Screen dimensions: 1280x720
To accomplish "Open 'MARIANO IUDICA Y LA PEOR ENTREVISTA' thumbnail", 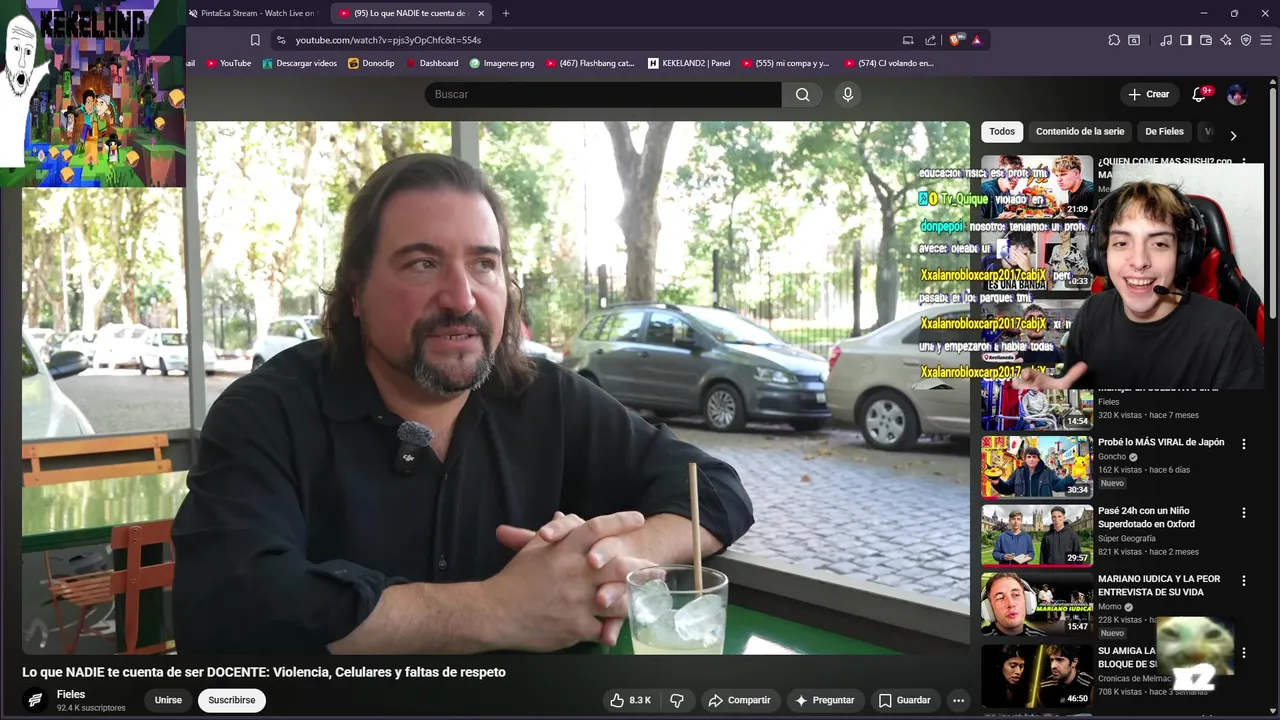I will pos(1037,603).
